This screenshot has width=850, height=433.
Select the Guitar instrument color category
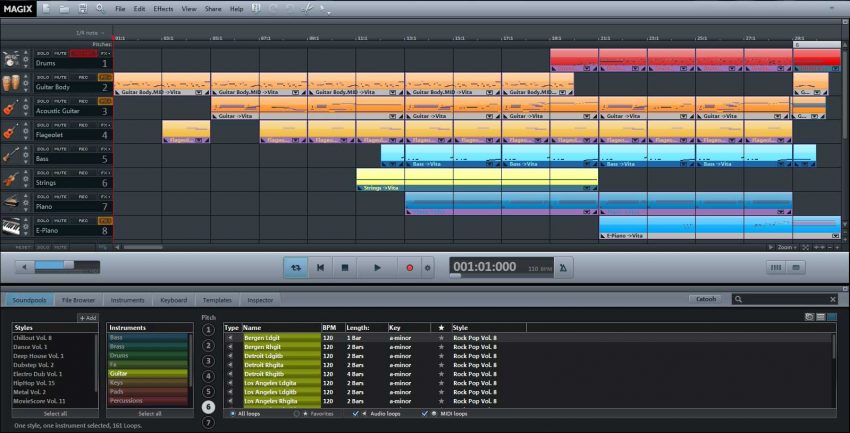point(149,373)
